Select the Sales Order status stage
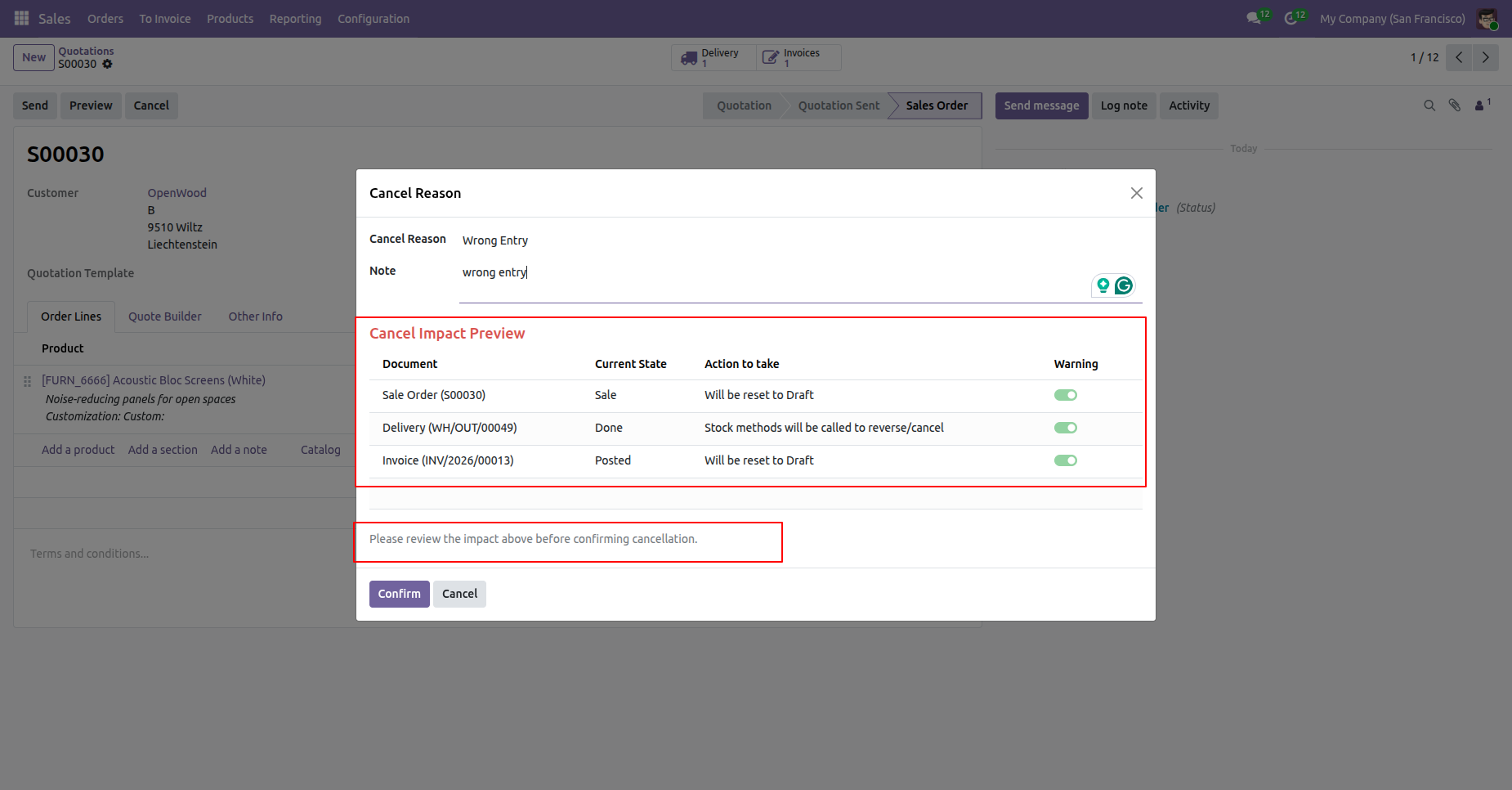 (937, 105)
